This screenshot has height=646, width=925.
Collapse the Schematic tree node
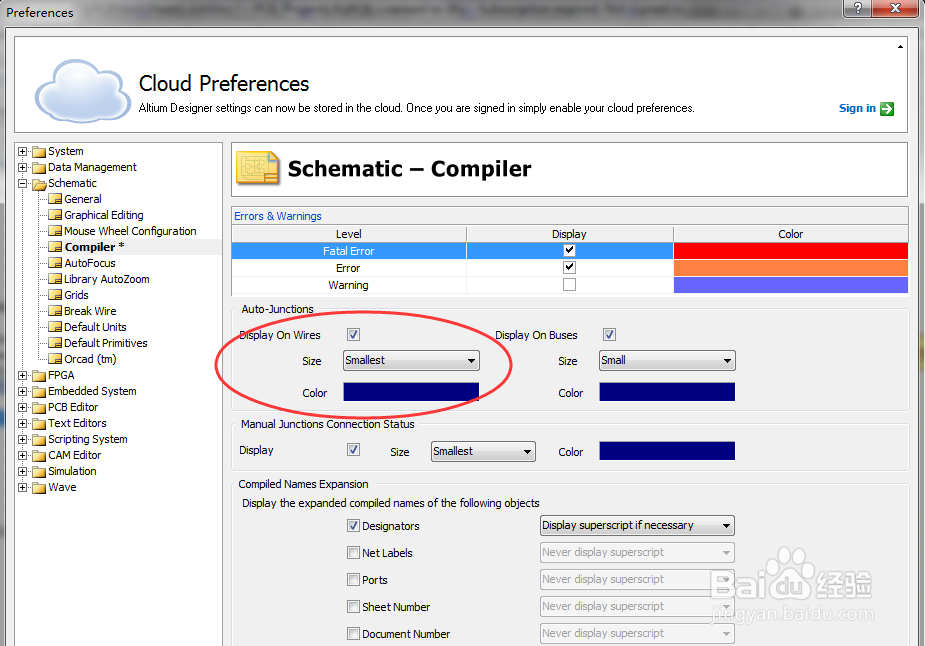coord(22,183)
